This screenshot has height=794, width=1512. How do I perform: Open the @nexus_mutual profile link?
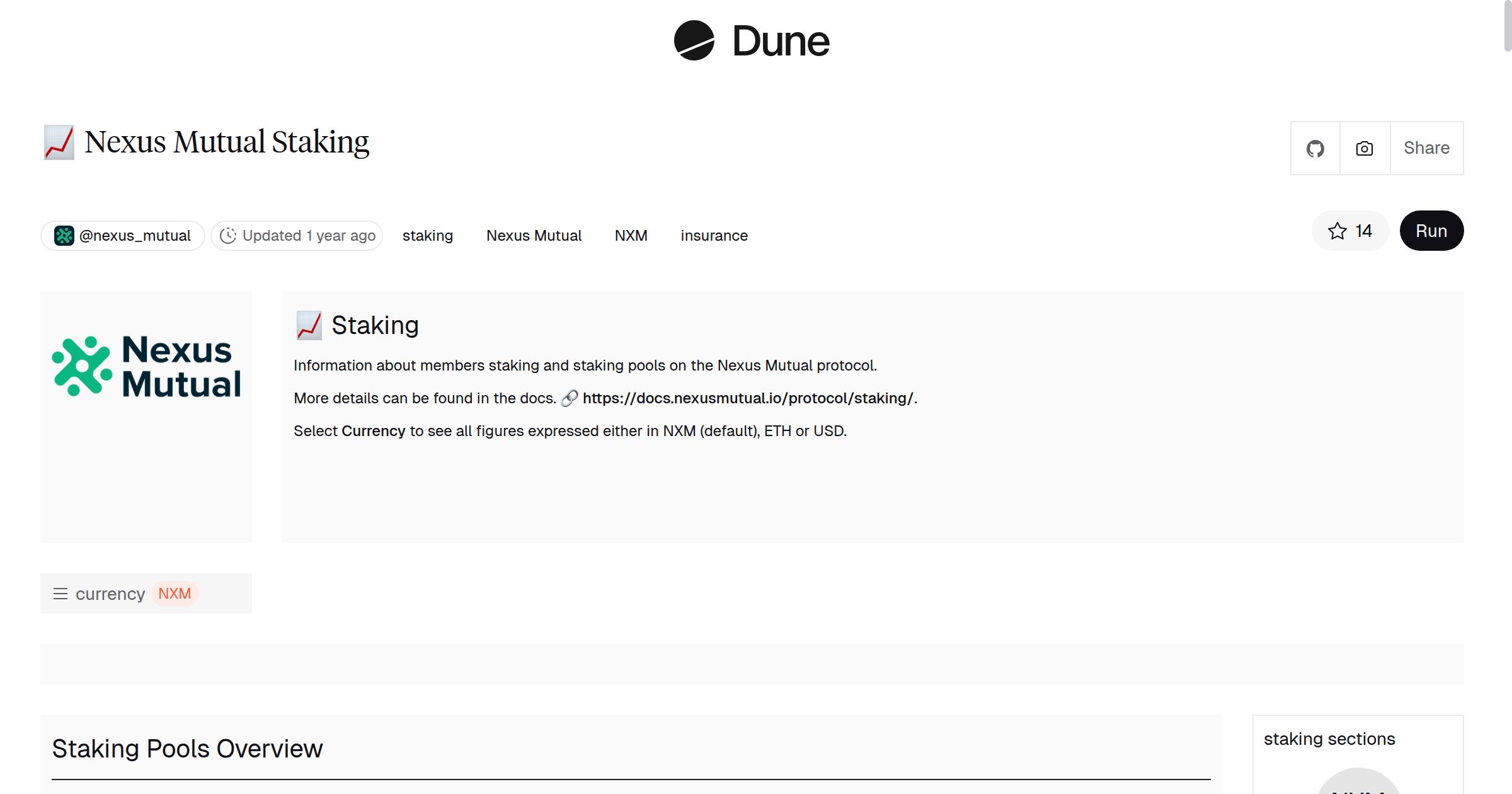(135, 236)
